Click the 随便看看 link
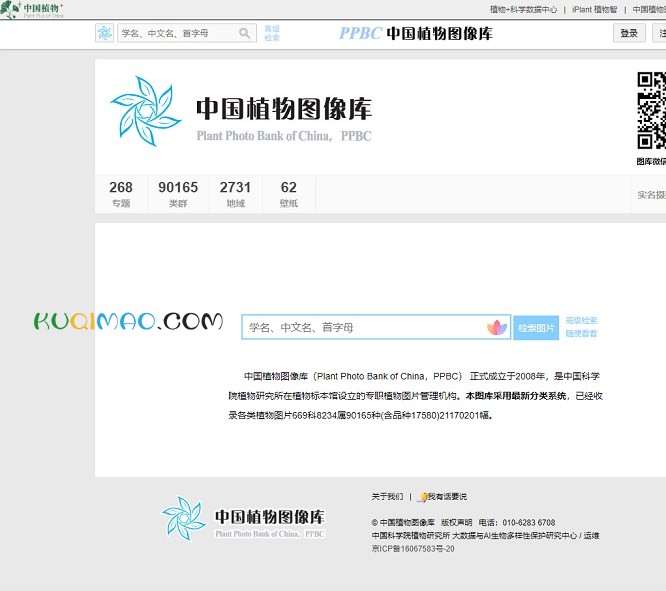The width and height of the screenshot is (666, 591). click(581, 334)
